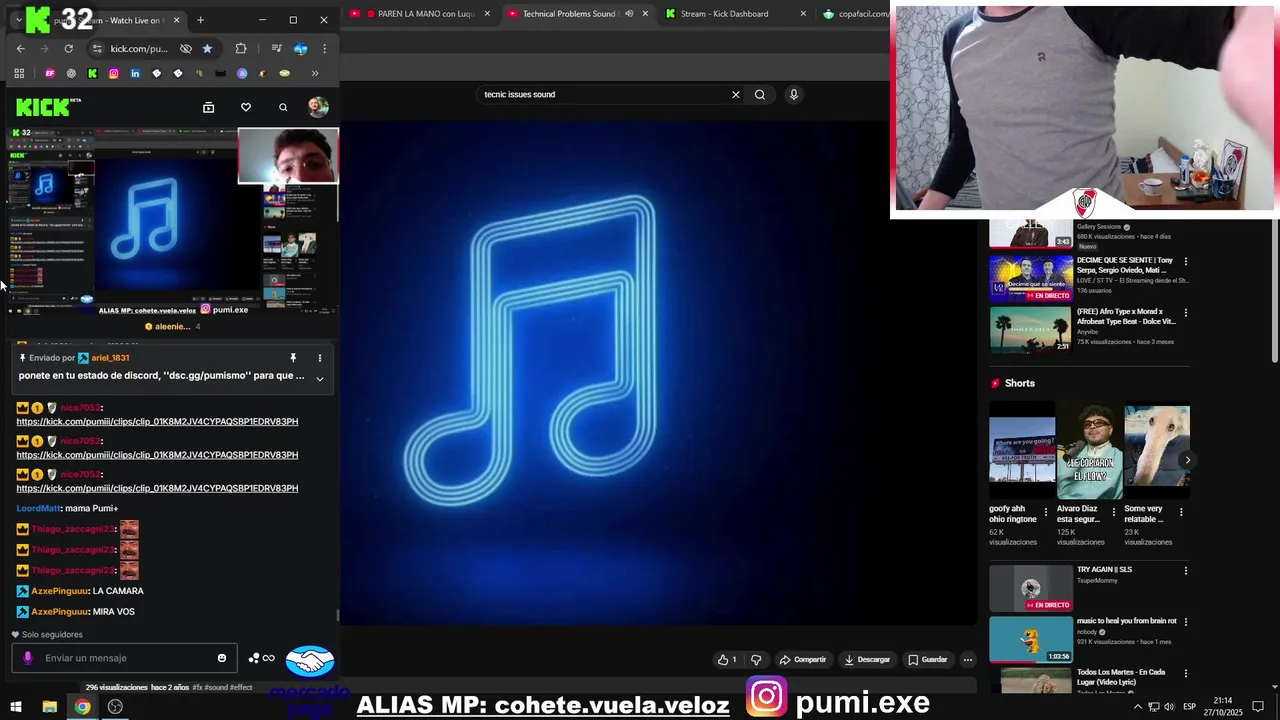Submit the YouTube search magnifier button

tap(760, 95)
